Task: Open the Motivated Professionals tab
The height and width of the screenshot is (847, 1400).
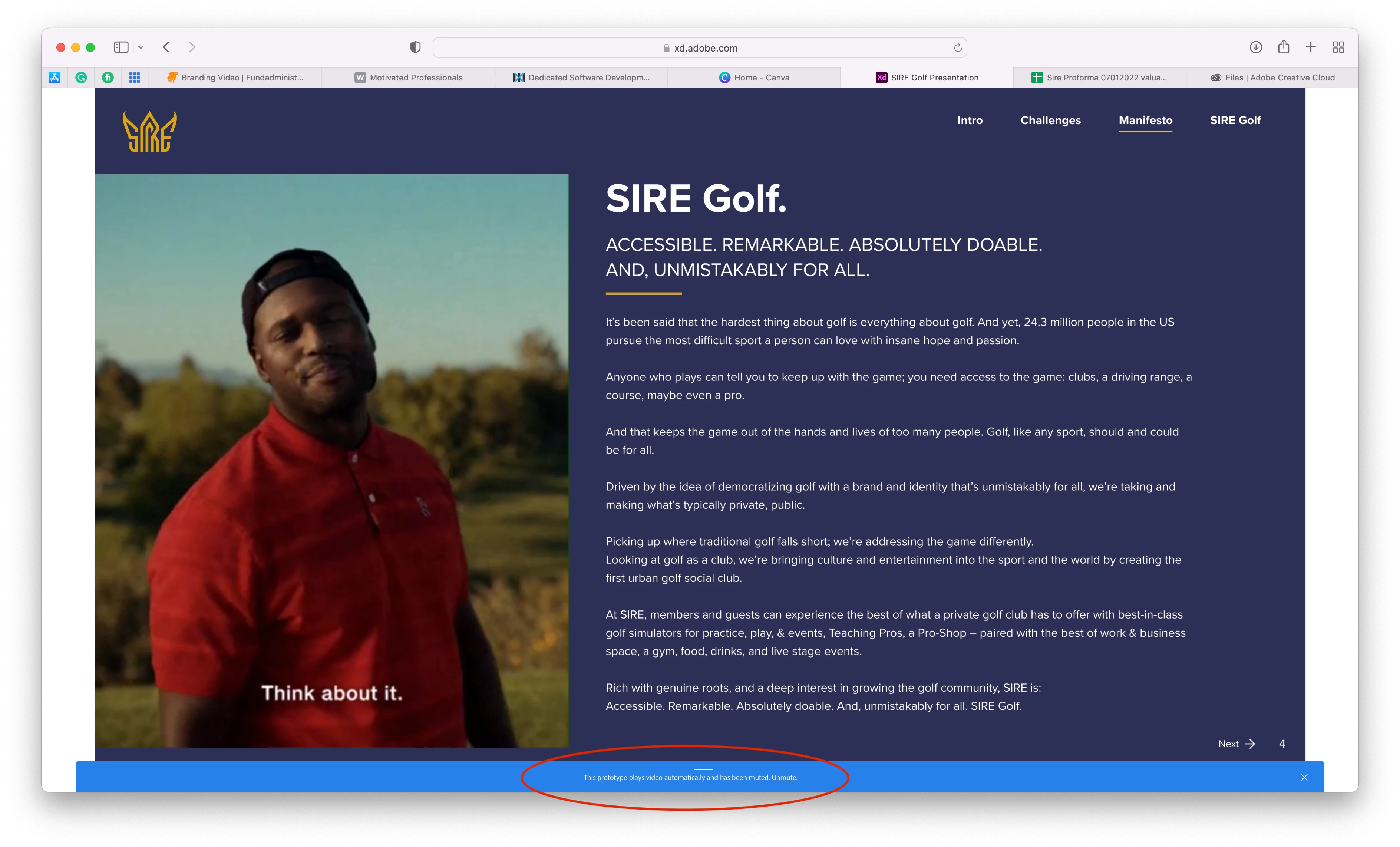Action: coord(409,78)
